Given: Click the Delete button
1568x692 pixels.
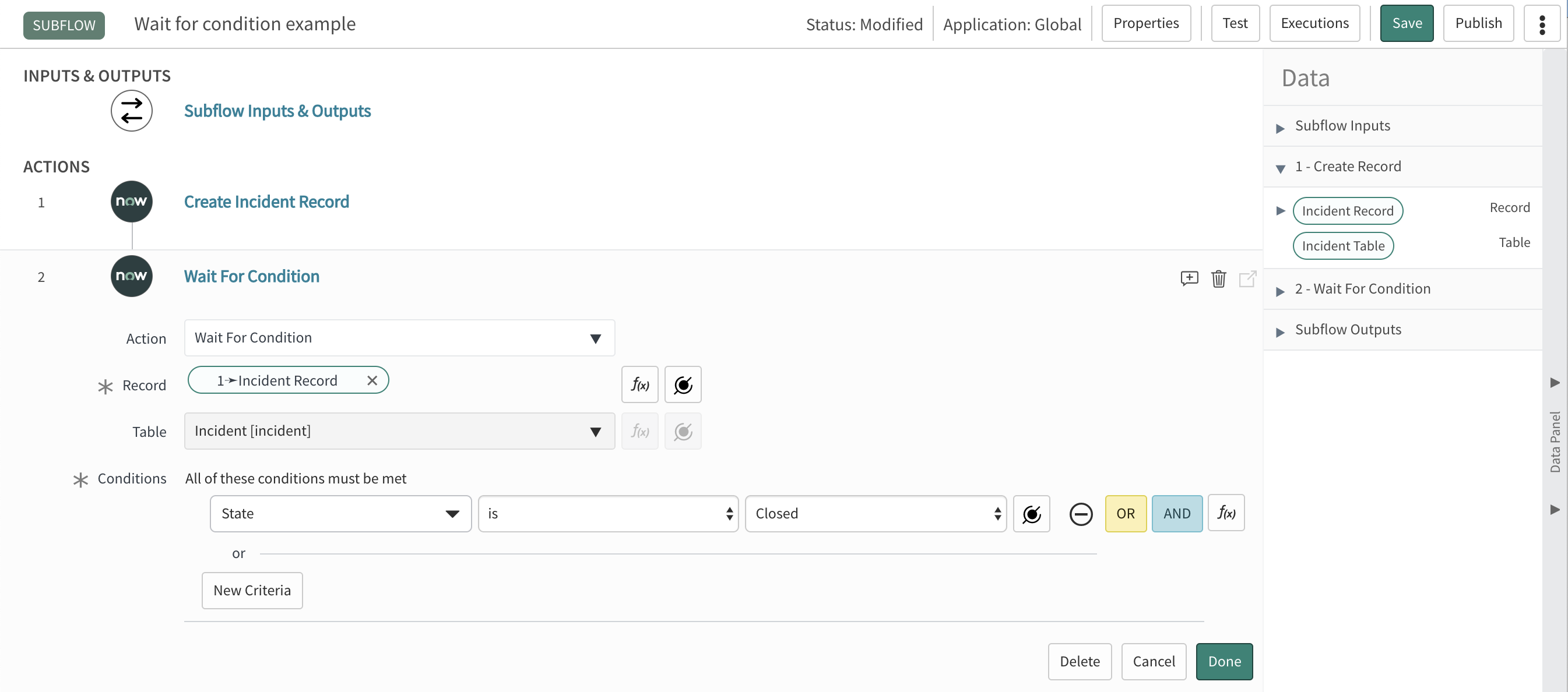Looking at the screenshot, I should 1079,662.
